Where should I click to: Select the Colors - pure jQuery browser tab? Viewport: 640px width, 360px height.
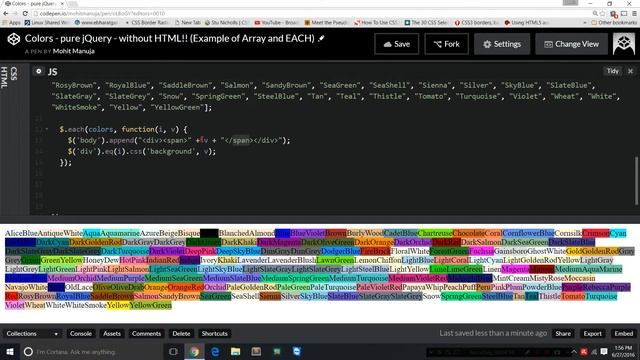click(x=34, y=4)
